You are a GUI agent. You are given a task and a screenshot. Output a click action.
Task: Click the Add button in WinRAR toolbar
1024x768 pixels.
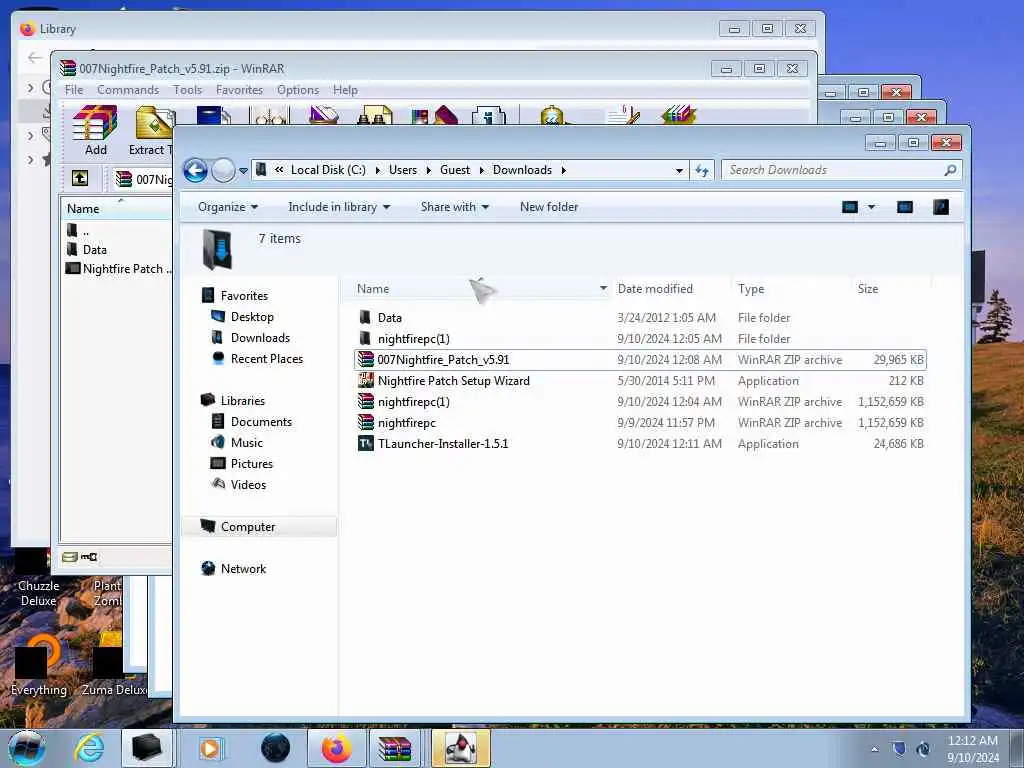click(x=95, y=131)
